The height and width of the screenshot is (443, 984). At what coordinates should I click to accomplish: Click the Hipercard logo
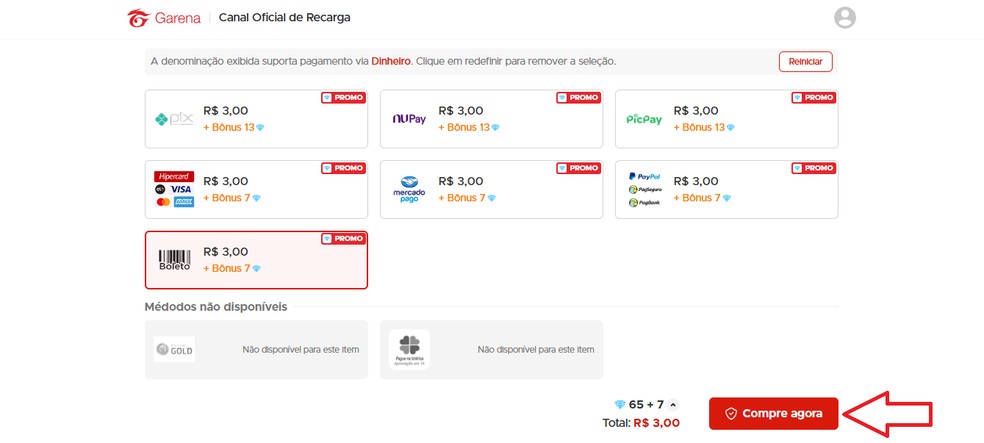point(174,176)
